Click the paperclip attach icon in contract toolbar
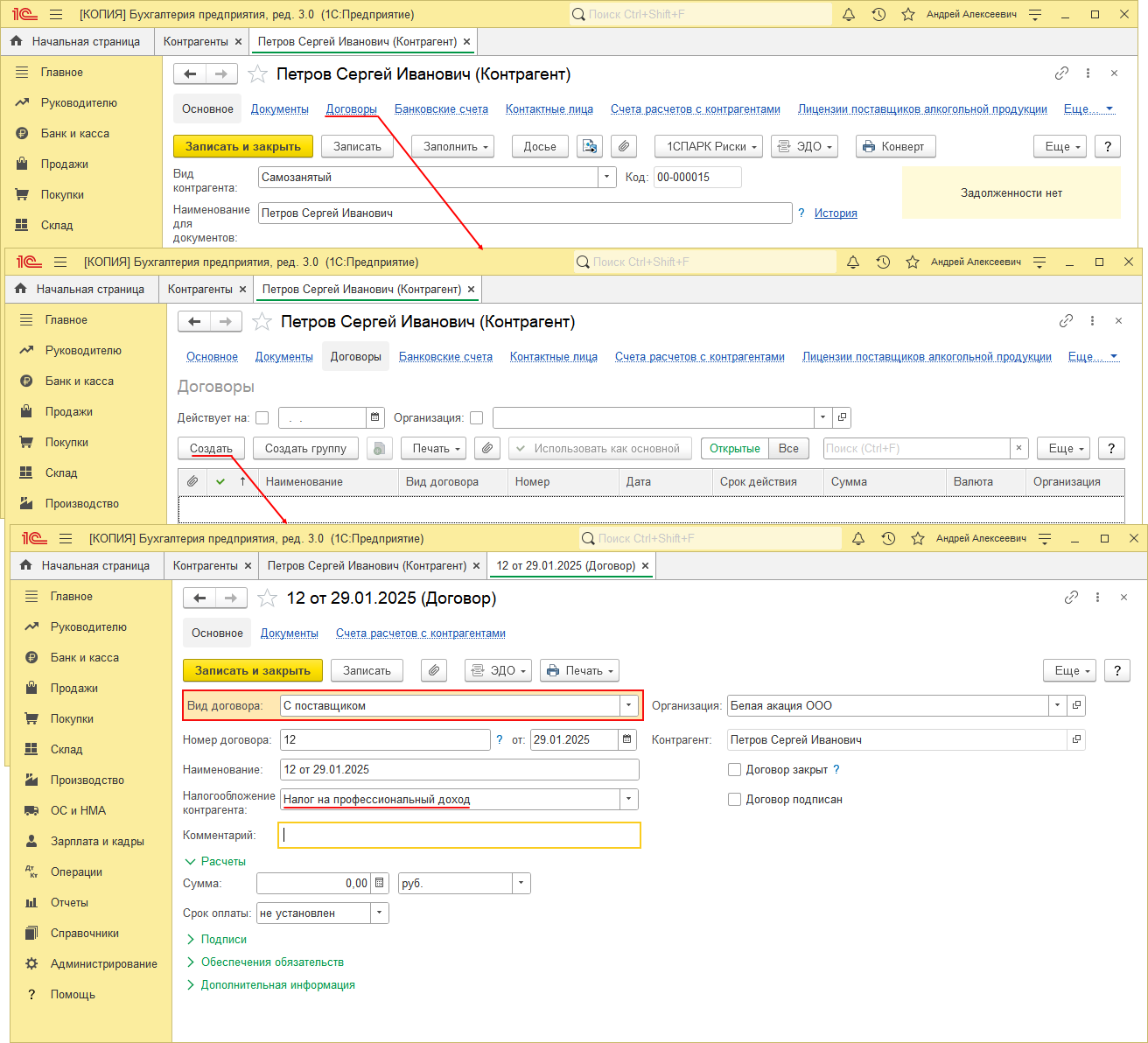This screenshot has width=1148, height=1043. [x=434, y=670]
